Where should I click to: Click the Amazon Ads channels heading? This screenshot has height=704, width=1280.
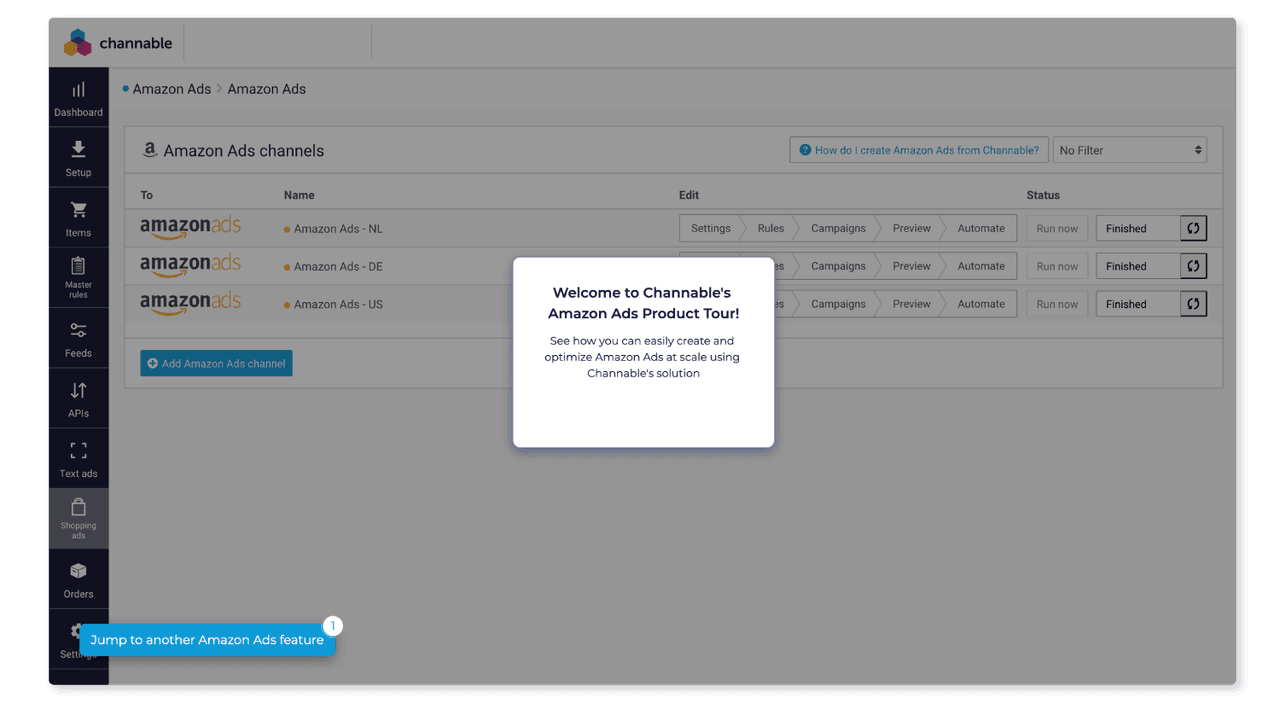pos(244,151)
